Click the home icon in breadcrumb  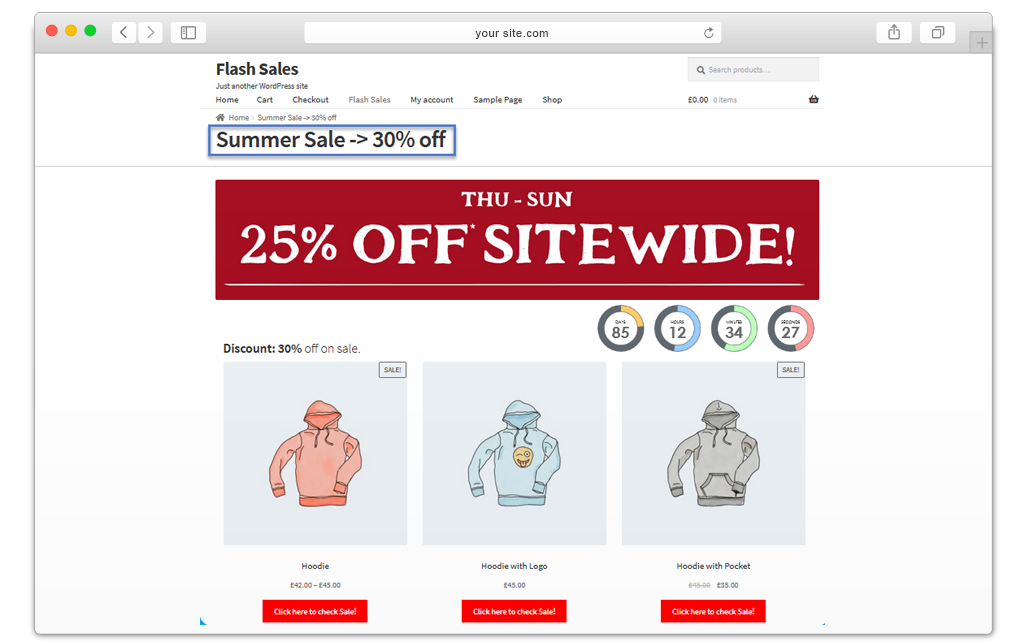click(220, 118)
